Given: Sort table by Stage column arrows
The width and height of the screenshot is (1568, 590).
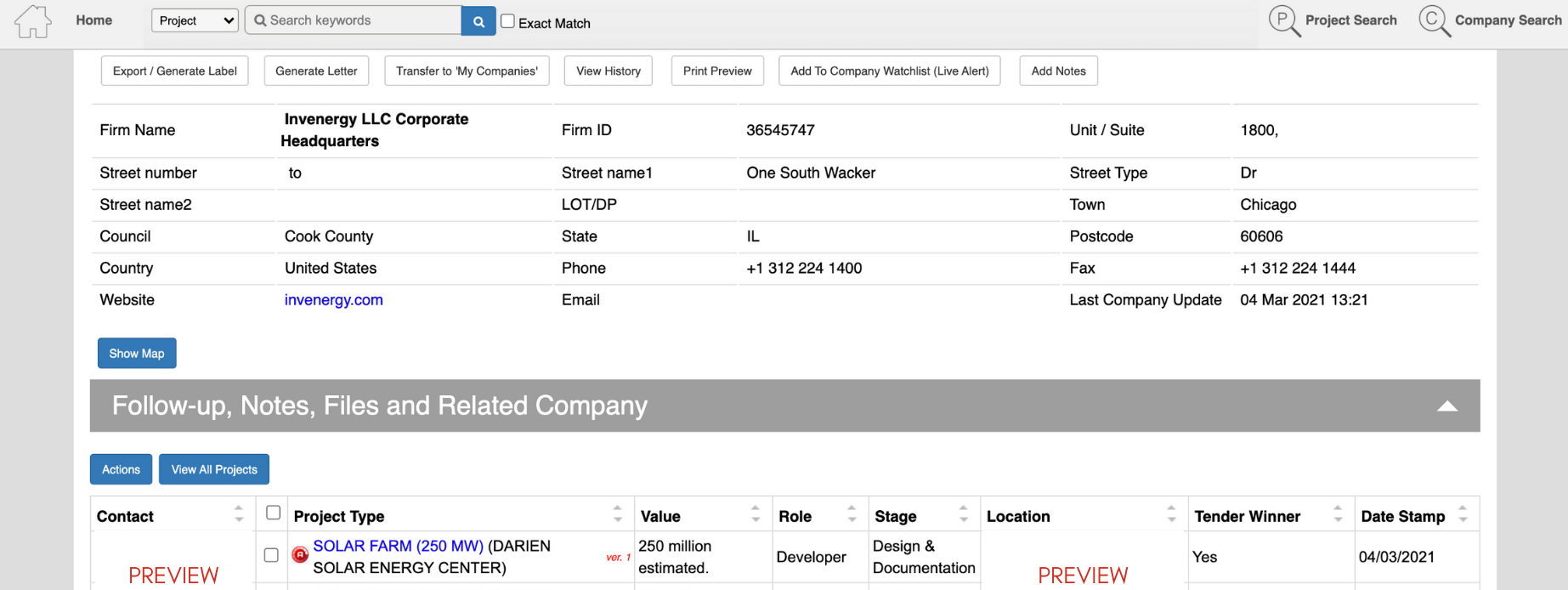Looking at the screenshot, I should pyautogui.click(x=963, y=513).
